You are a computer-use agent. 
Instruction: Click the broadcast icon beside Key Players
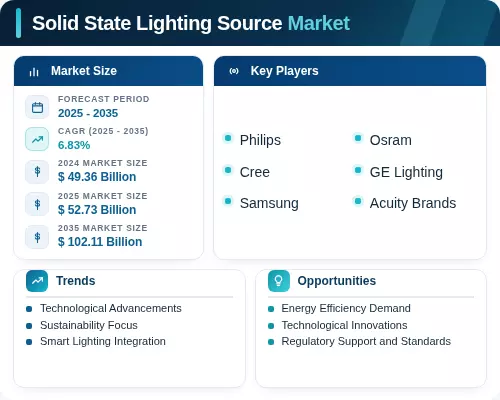234,71
